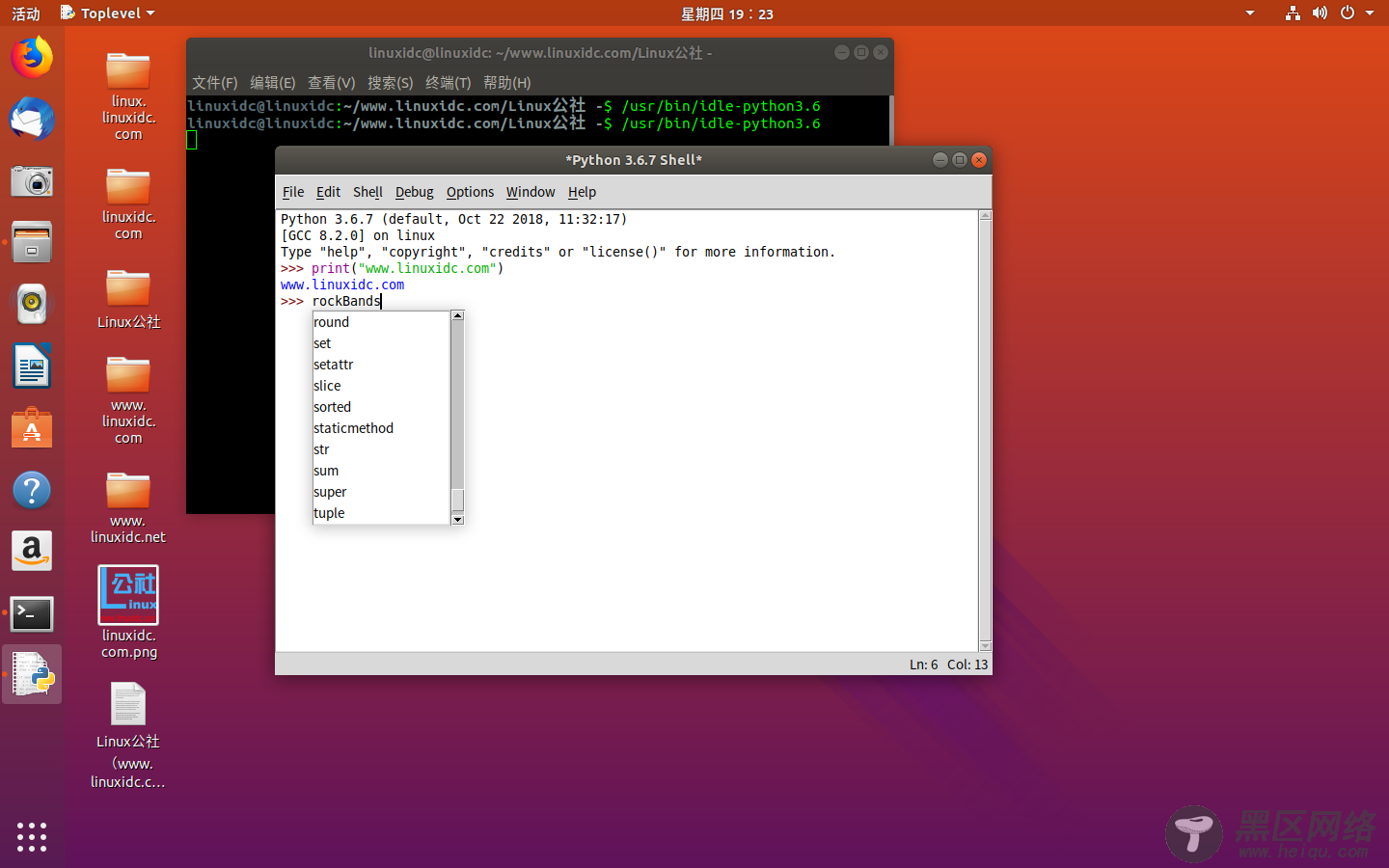Choose 'set' in the autocomplete list
Viewport: 1389px width, 868px height.
(x=382, y=343)
